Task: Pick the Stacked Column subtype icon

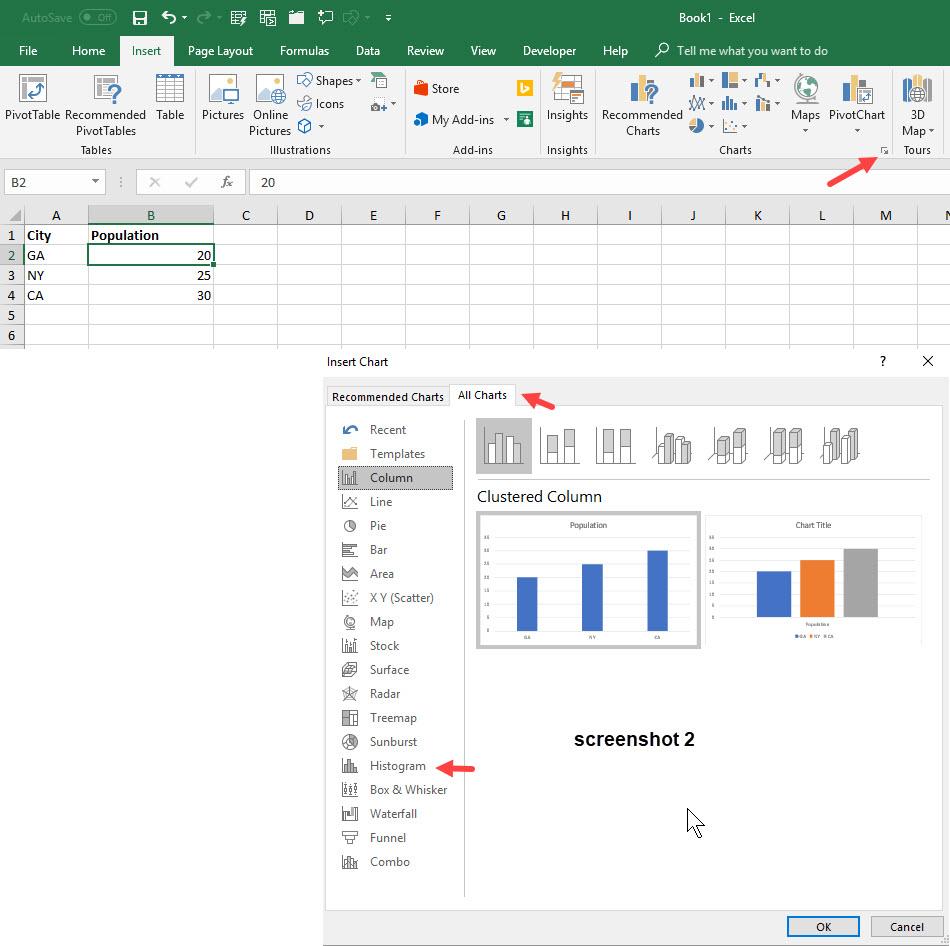Action: tap(560, 446)
